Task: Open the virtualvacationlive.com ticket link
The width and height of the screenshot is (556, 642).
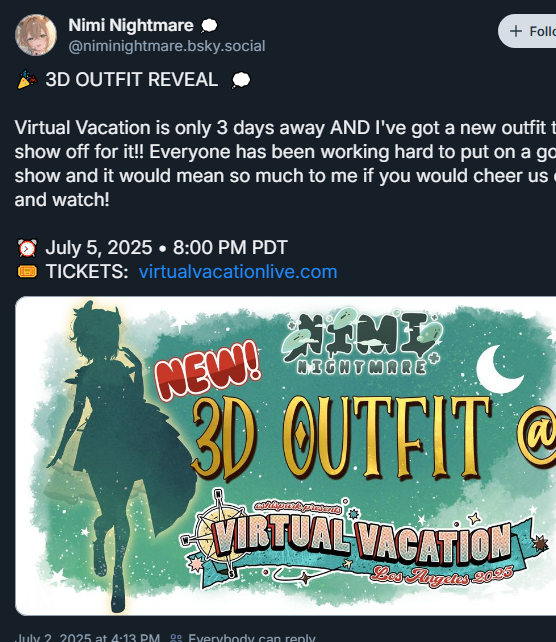Action: [238, 272]
